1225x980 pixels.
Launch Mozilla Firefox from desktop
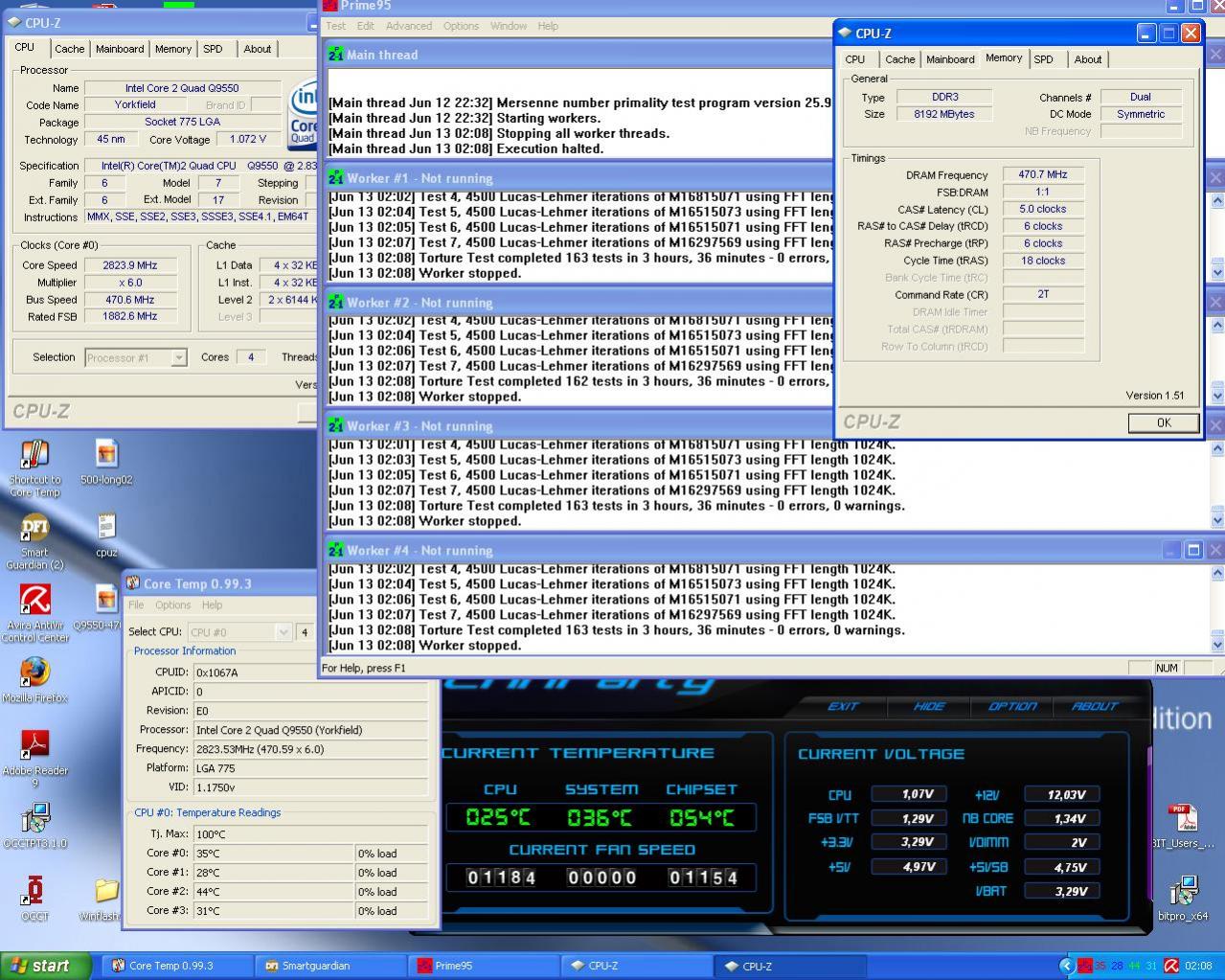click(34, 680)
